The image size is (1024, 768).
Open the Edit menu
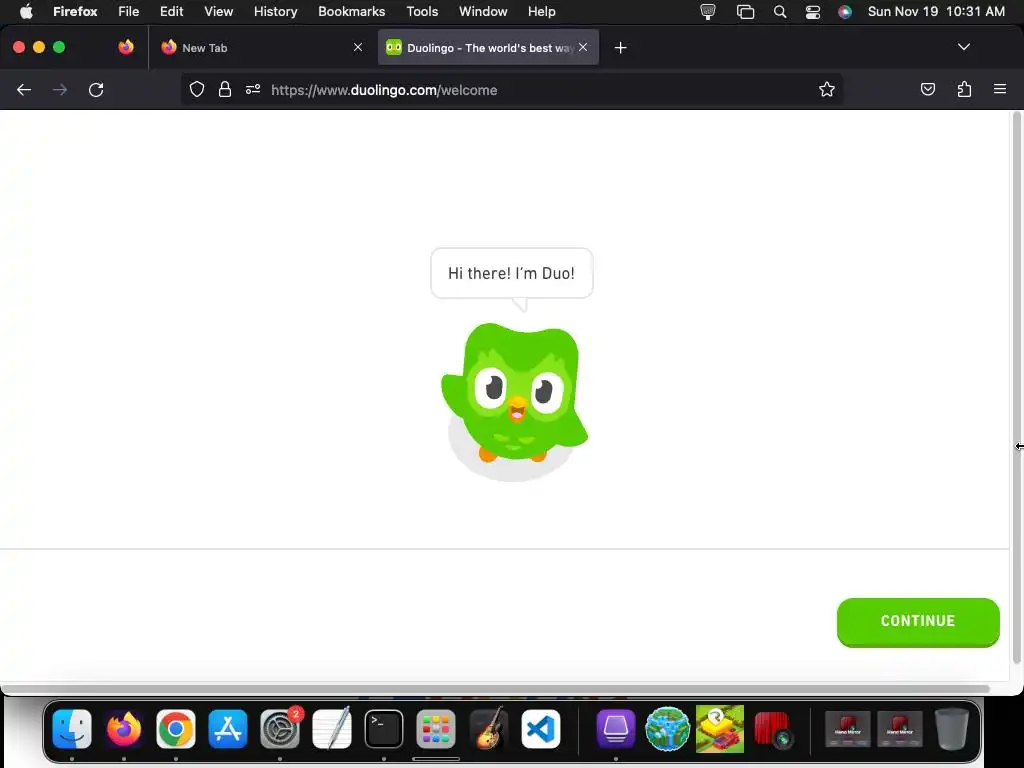pyautogui.click(x=172, y=12)
